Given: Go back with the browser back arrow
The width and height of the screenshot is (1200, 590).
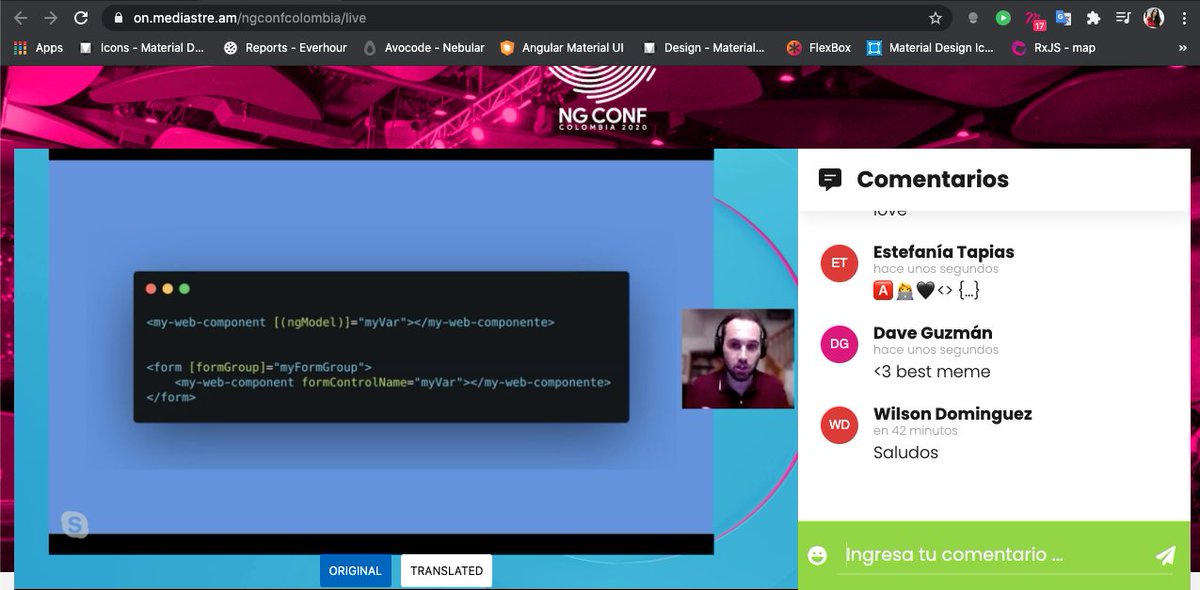Looking at the screenshot, I should click(x=20, y=18).
